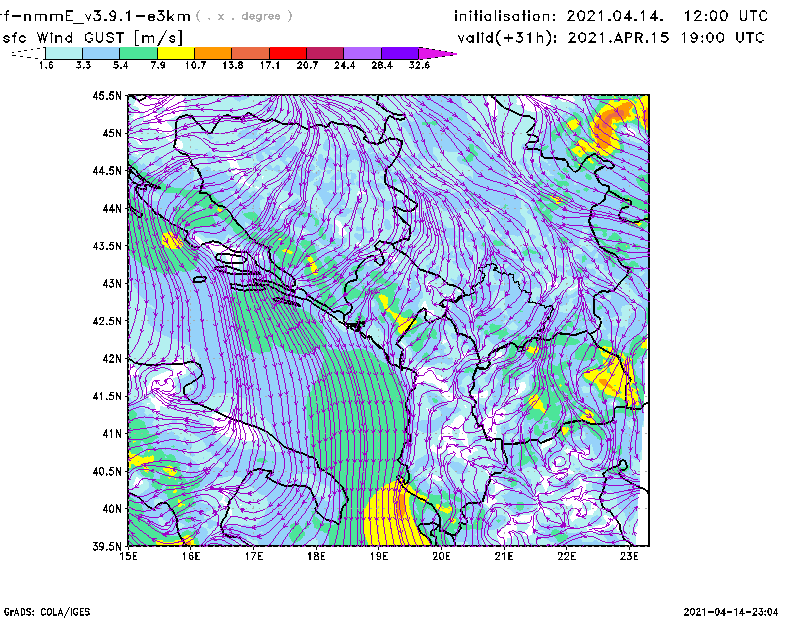Viewport: 800px width, 618px height.
Task: Click the latitude label '40.5N'
Action: [x=107, y=472]
